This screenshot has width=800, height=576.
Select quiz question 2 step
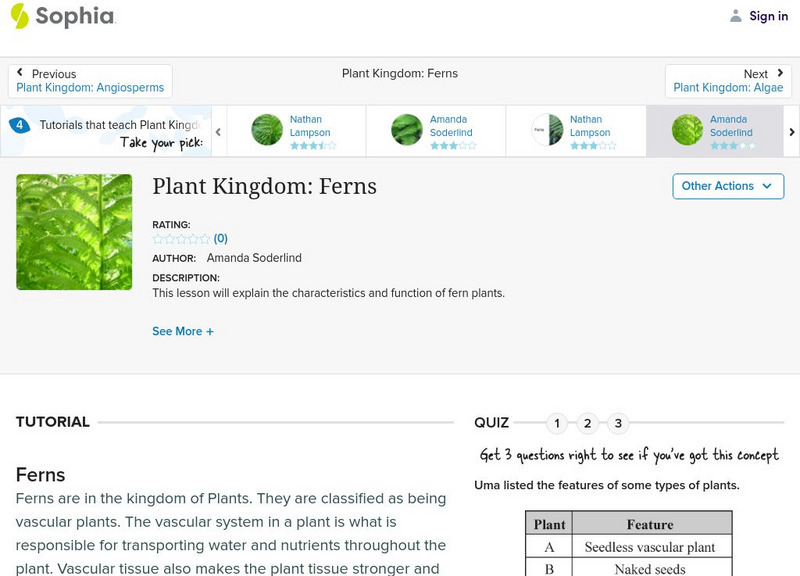(x=586, y=423)
